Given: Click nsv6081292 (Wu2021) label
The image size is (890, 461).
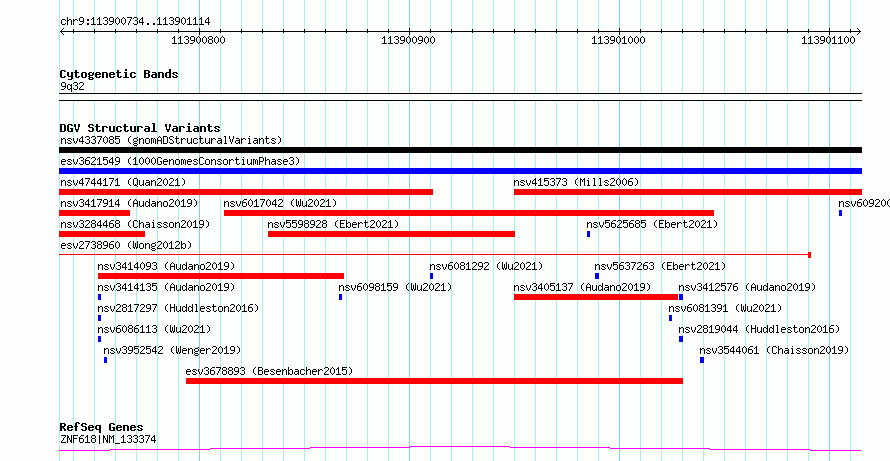Looking at the screenshot, I should click(486, 266).
